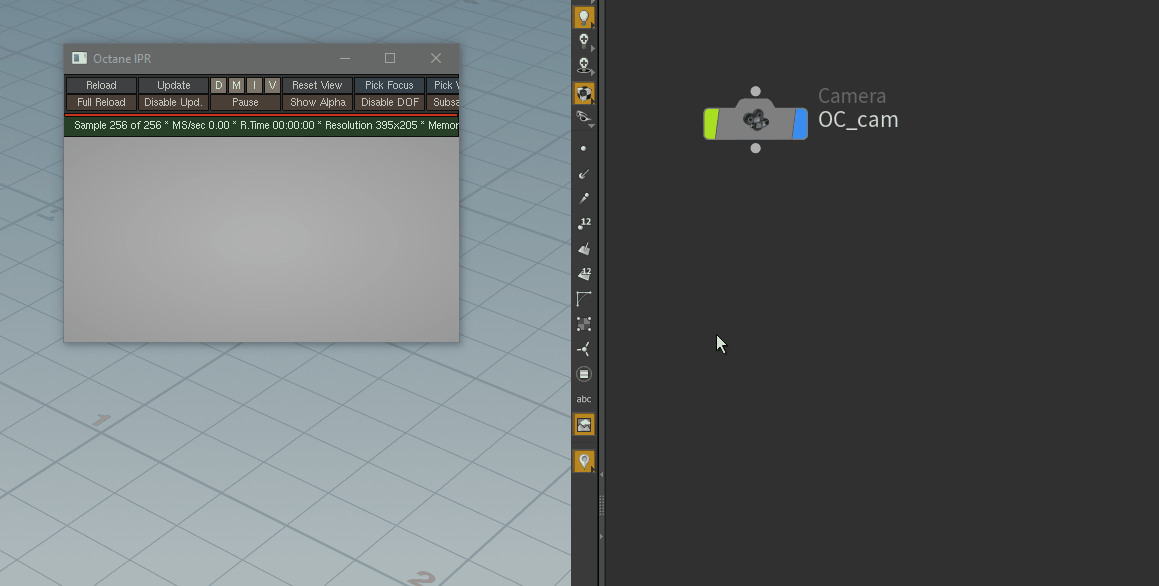This screenshot has width=1159, height=586.
Task: Click Reload in Octane IPR
Action: point(101,85)
